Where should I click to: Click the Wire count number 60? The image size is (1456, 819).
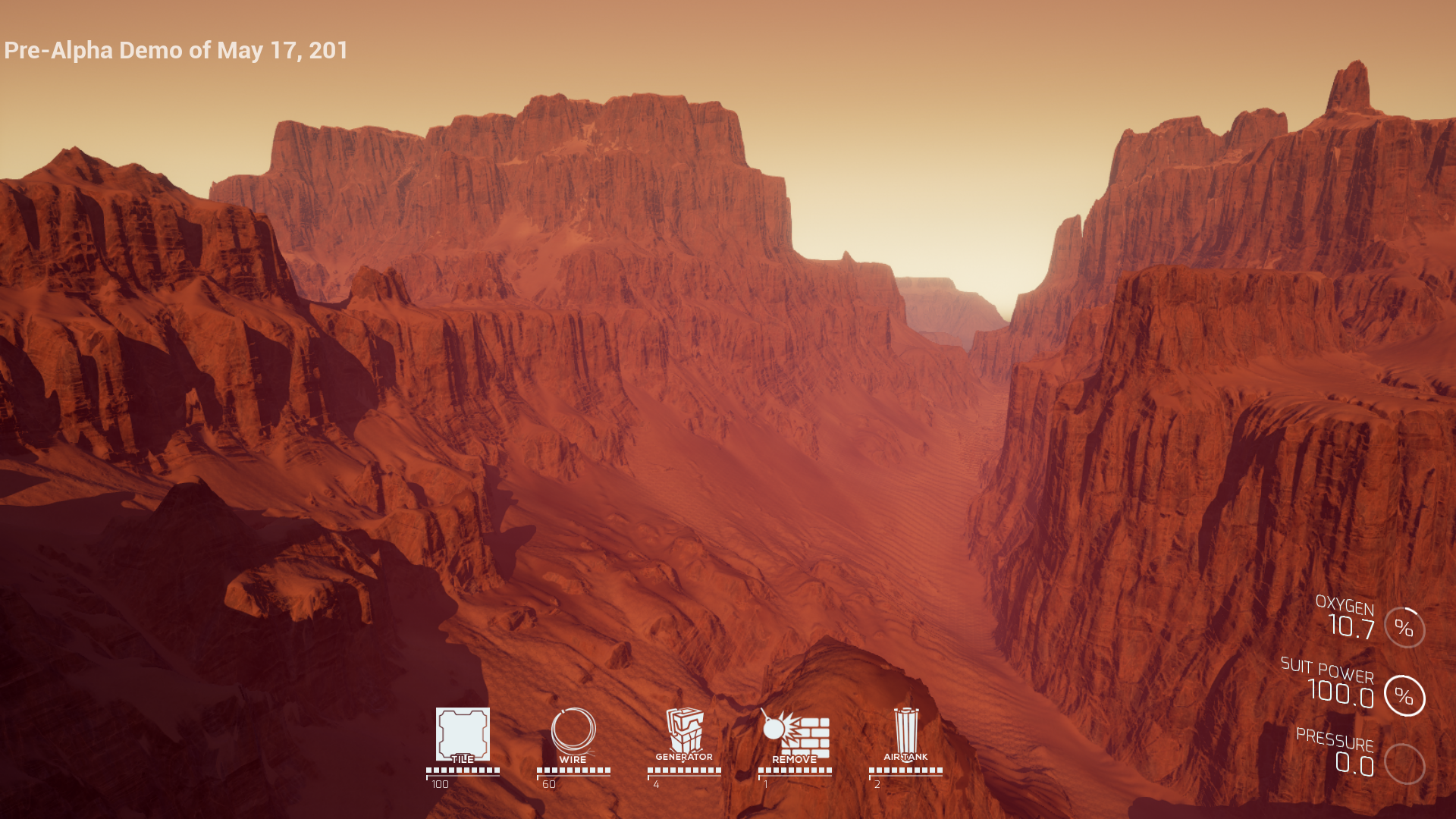tap(549, 785)
